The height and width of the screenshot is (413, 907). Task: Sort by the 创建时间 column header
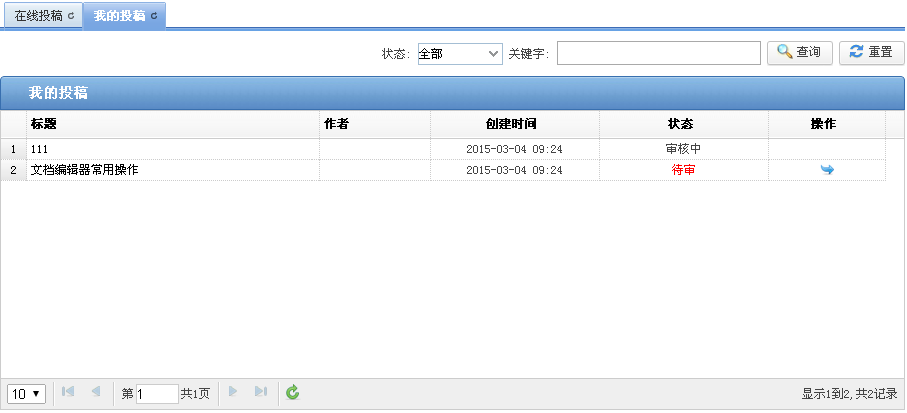[514, 124]
